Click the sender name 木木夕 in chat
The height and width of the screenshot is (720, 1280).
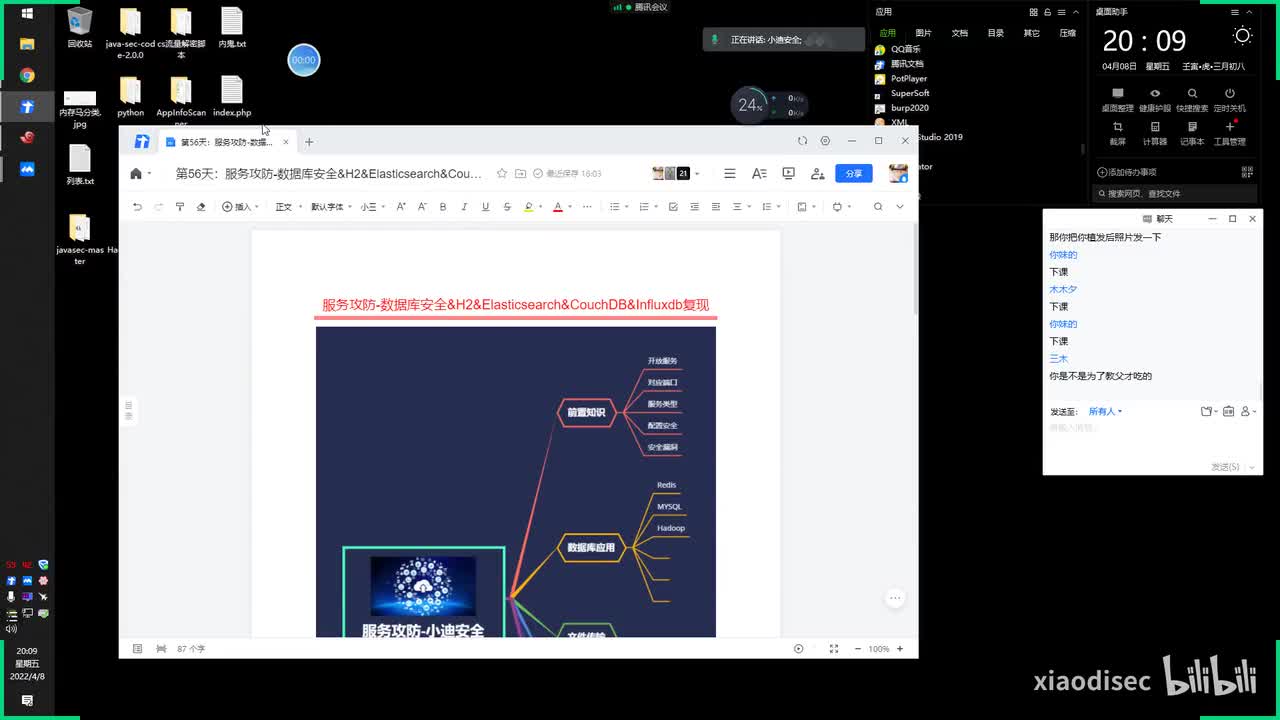pos(1063,289)
